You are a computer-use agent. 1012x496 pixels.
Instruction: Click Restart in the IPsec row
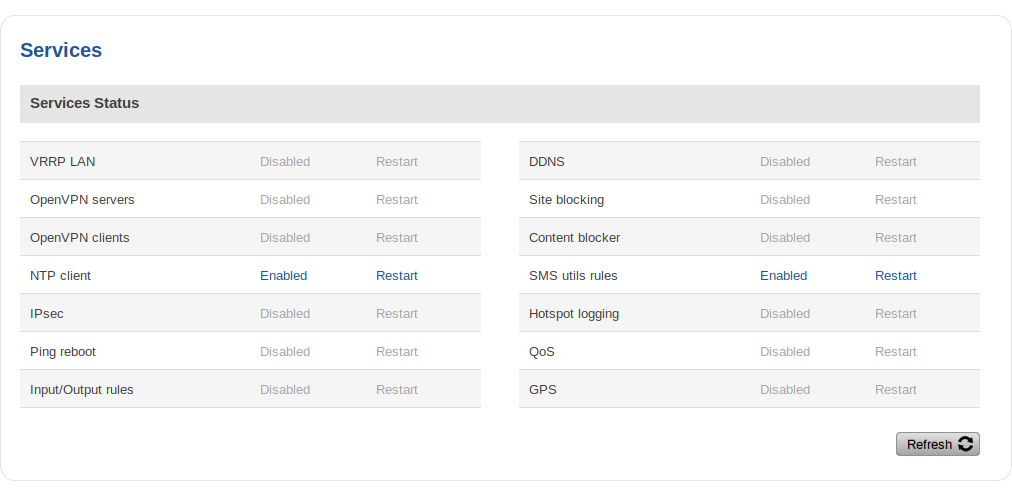(x=397, y=314)
